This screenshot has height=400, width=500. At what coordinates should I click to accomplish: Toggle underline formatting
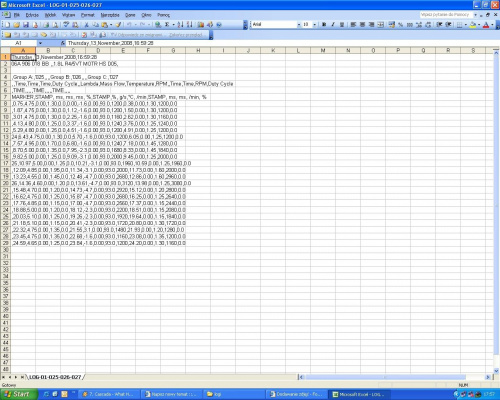[342, 25]
